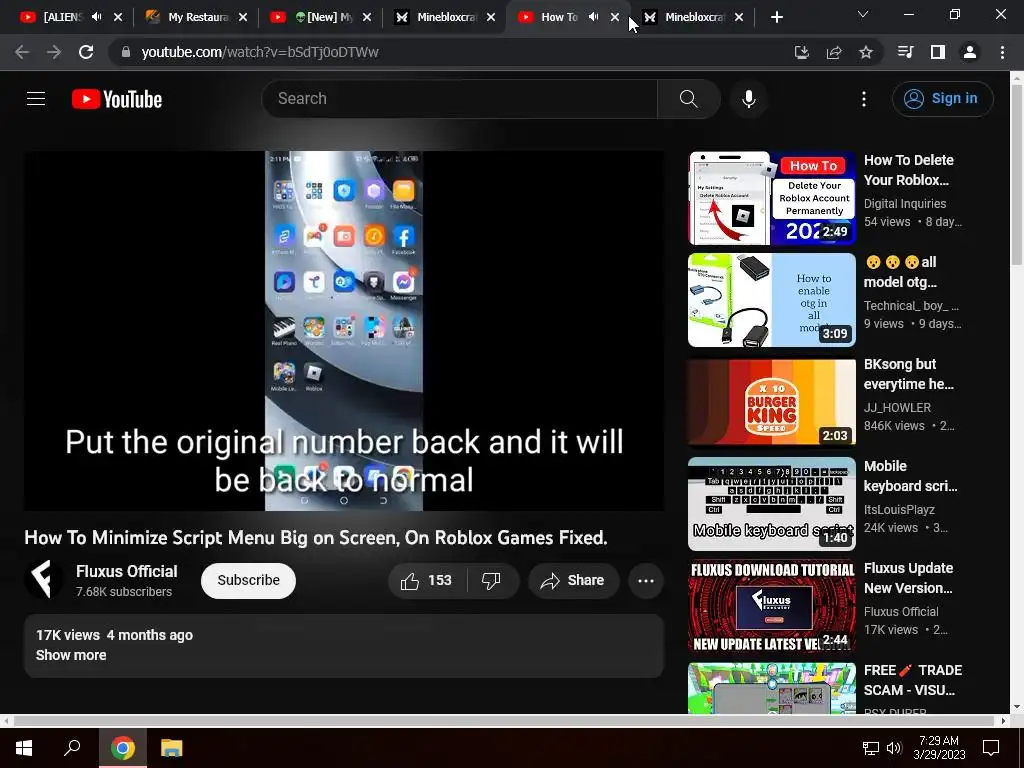Expand description with Show more
The width and height of the screenshot is (1024, 768).
point(71,655)
